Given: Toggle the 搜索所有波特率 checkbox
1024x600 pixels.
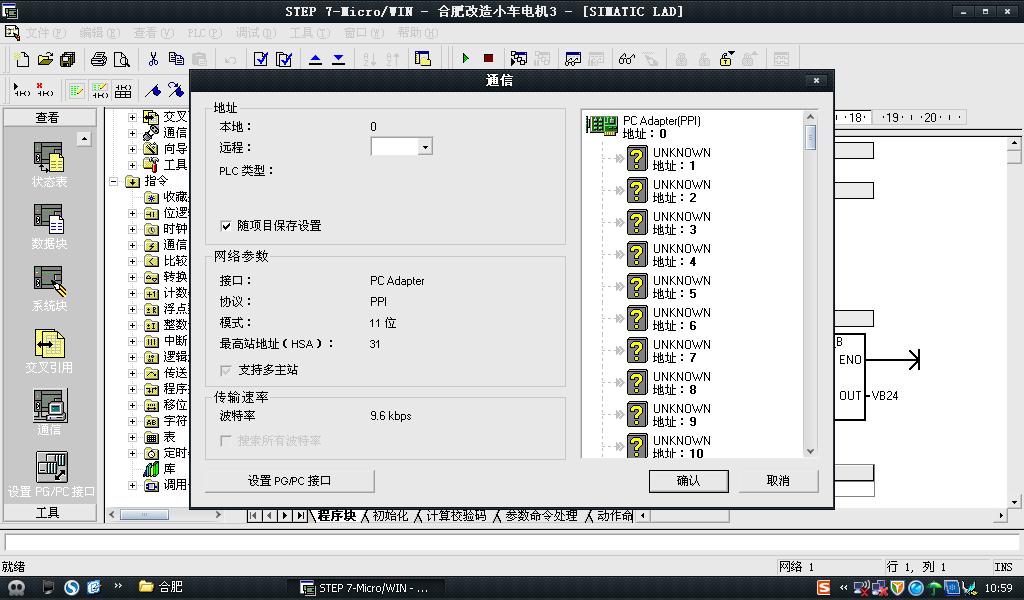Looking at the screenshot, I should [x=226, y=441].
